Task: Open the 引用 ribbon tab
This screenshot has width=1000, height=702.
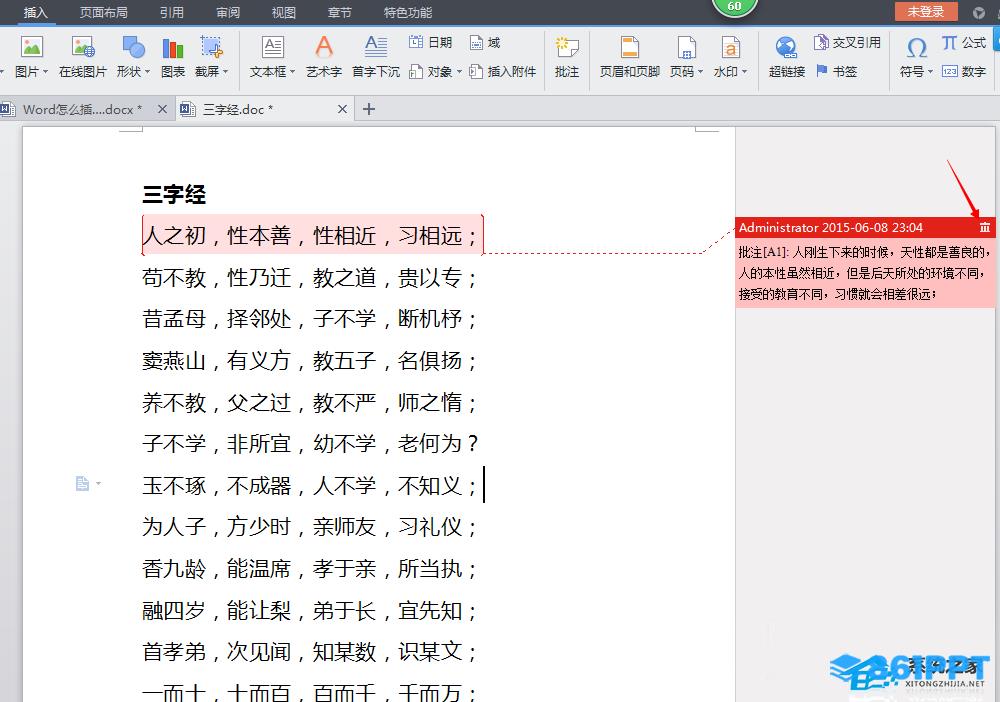Action: pos(172,12)
